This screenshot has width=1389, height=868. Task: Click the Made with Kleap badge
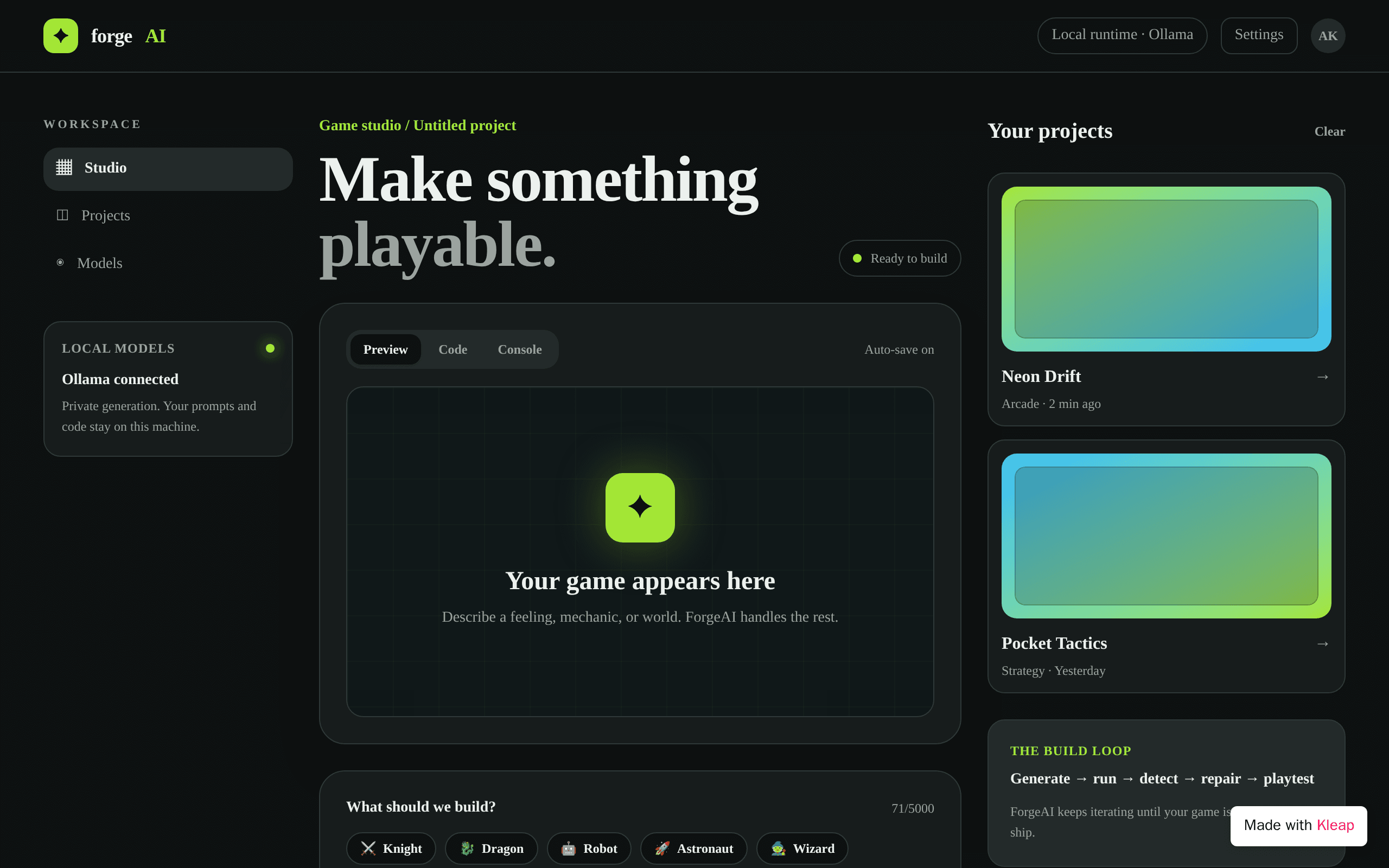tap(1298, 826)
